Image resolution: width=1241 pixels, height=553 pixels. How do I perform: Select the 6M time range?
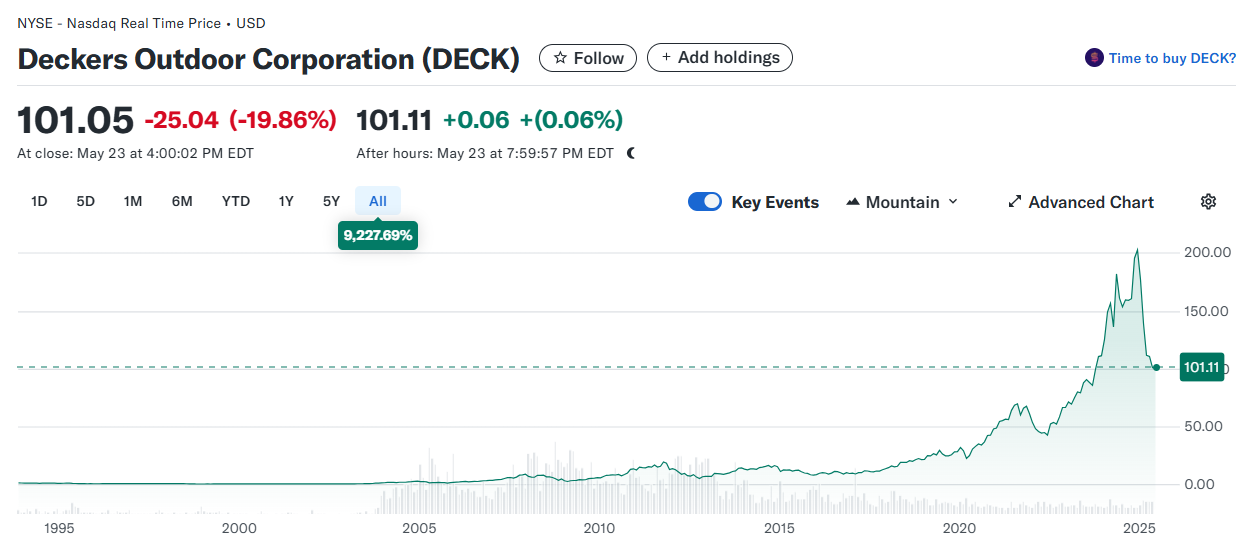pyautogui.click(x=182, y=201)
